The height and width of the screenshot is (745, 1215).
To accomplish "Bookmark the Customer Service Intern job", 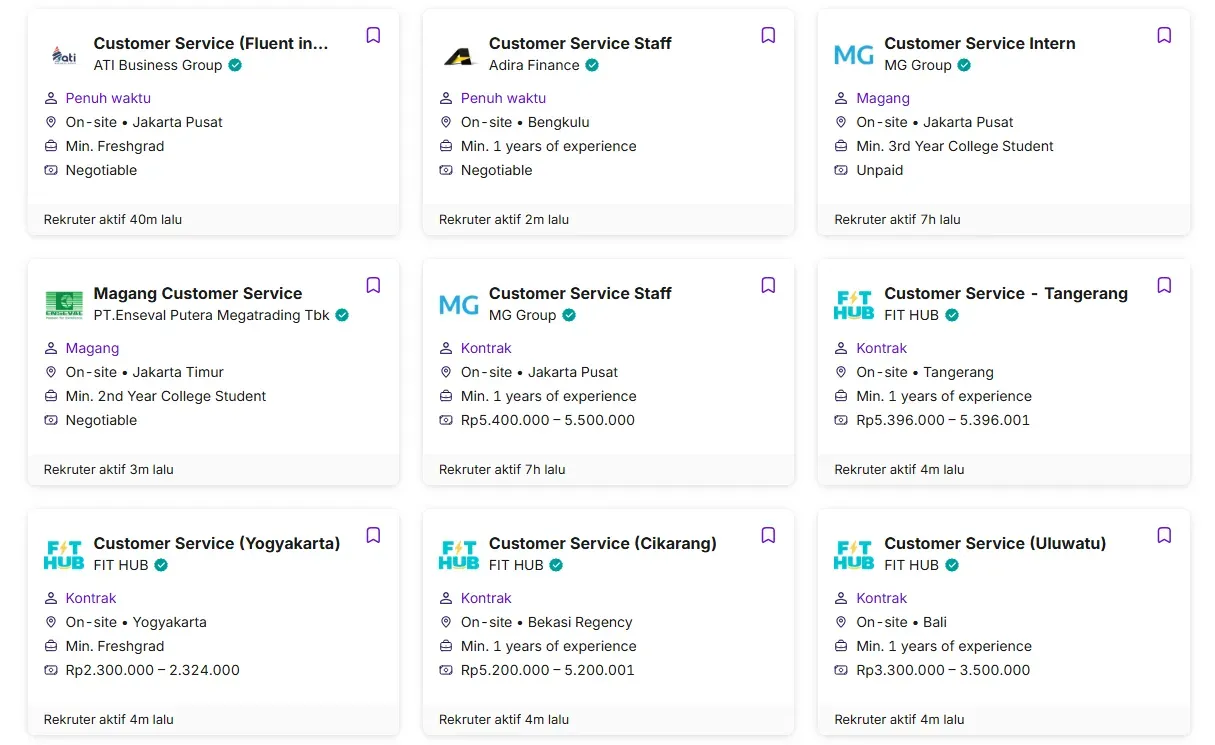I will click(1164, 35).
